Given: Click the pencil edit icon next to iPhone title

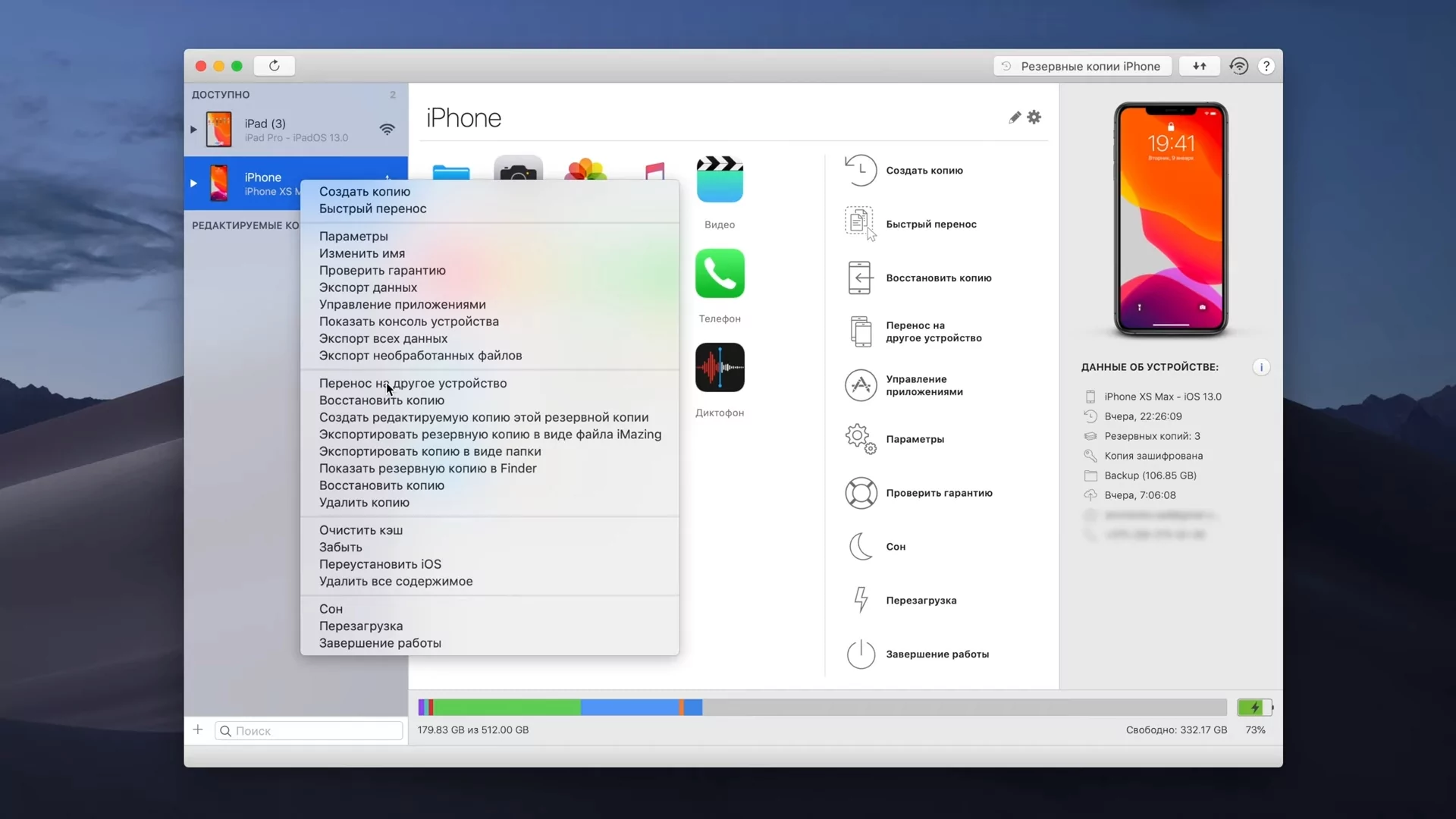Looking at the screenshot, I should [x=1015, y=118].
